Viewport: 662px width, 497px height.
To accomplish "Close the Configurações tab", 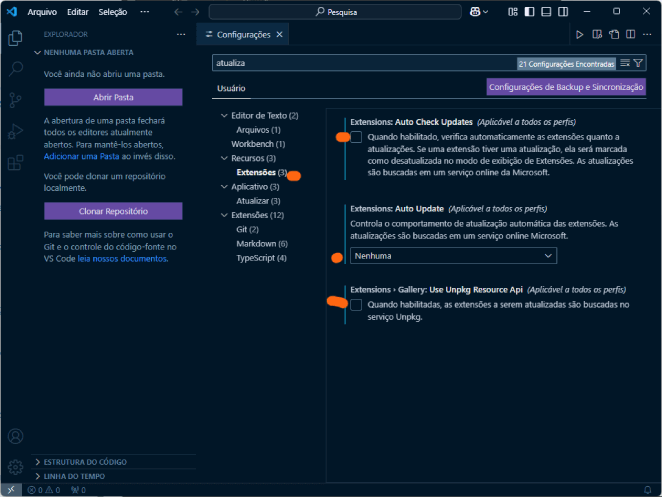I will tap(279, 35).
